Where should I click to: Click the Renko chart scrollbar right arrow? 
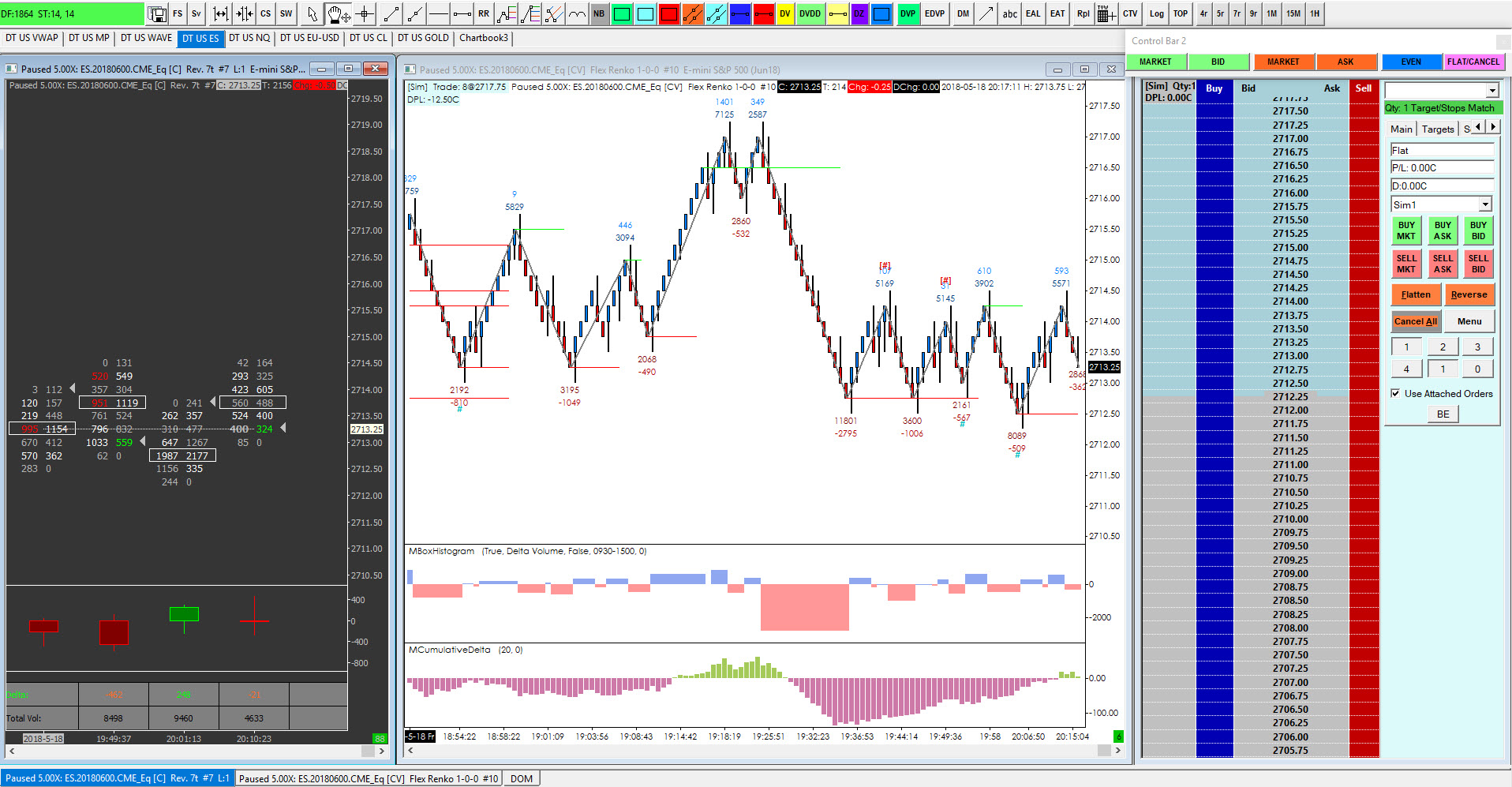click(x=1117, y=750)
